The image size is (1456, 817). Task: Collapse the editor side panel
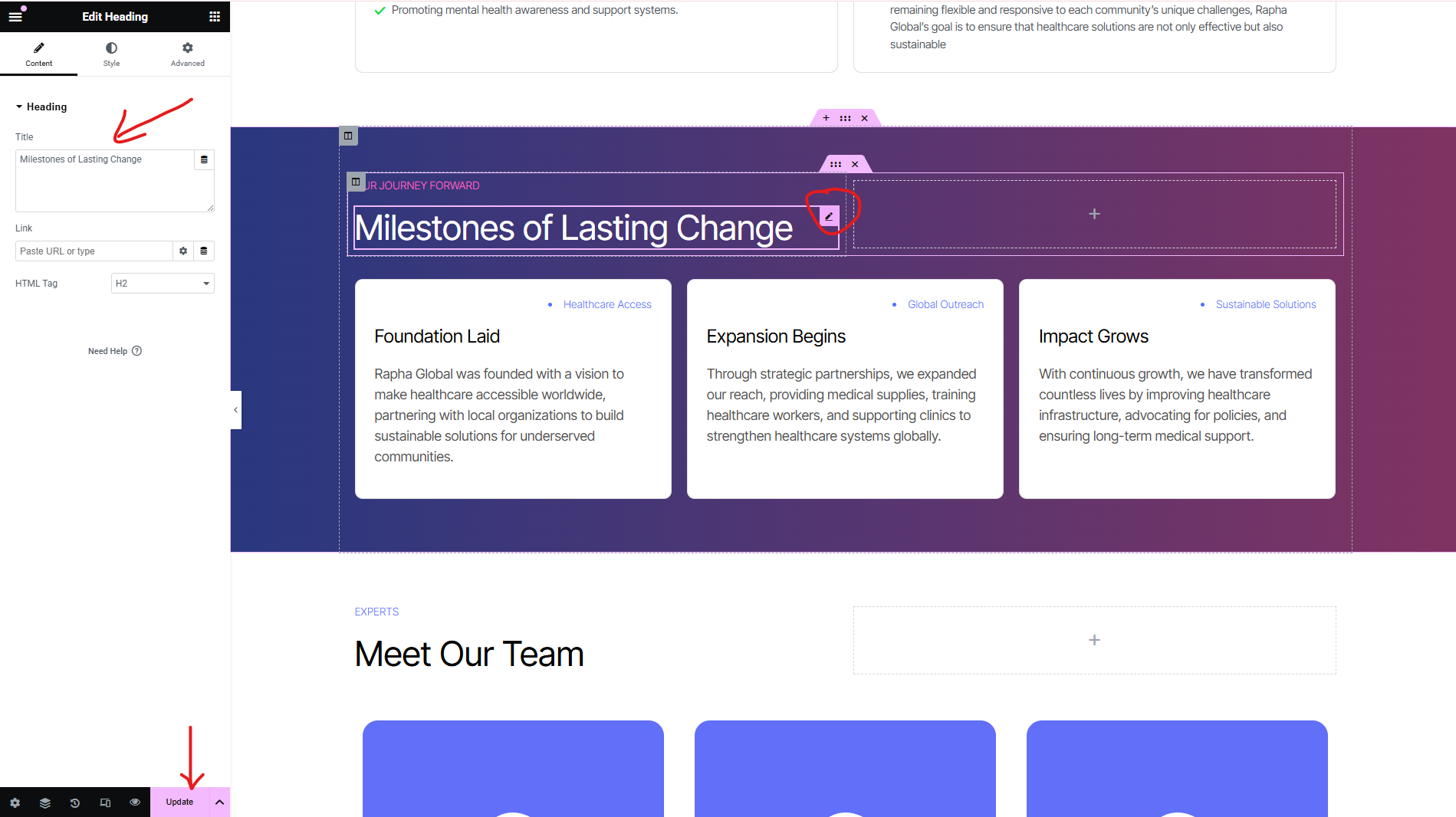pyautogui.click(x=235, y=410)
